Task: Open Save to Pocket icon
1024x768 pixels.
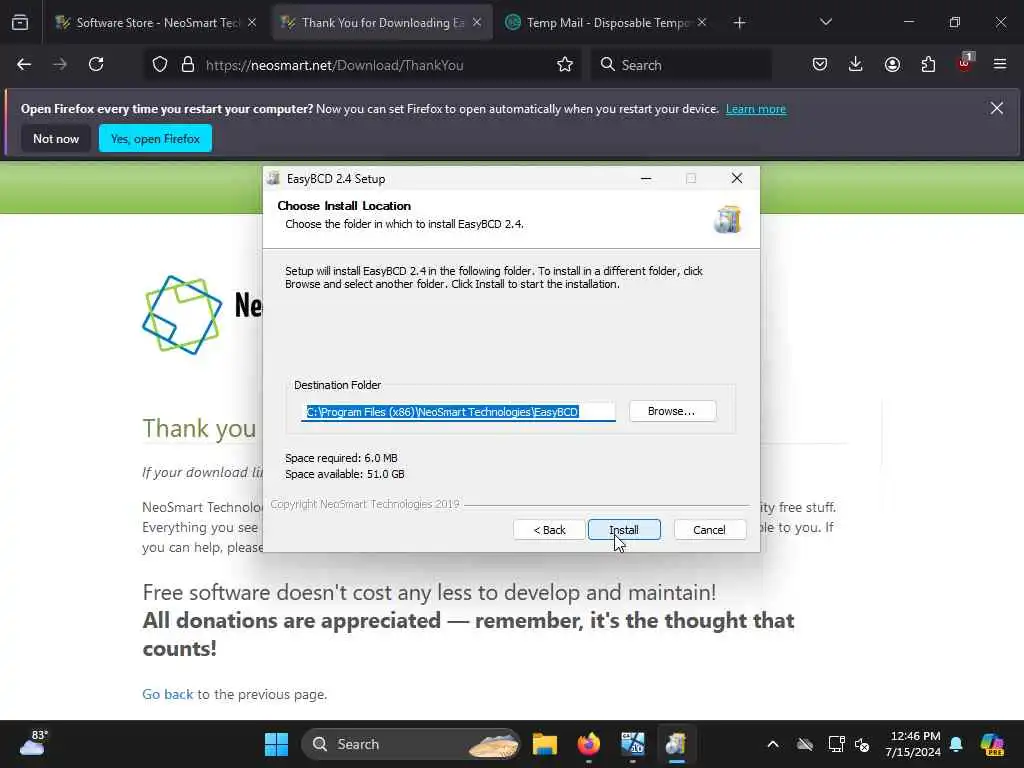Action: (820, 65)
